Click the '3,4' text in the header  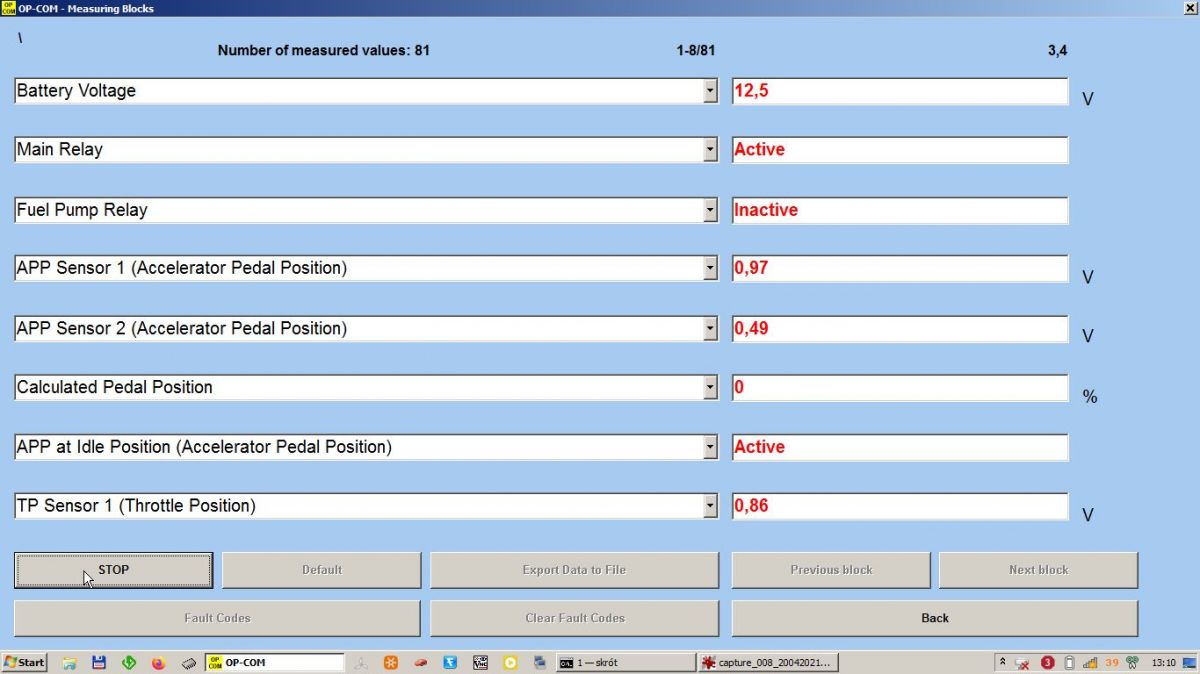1057,50
